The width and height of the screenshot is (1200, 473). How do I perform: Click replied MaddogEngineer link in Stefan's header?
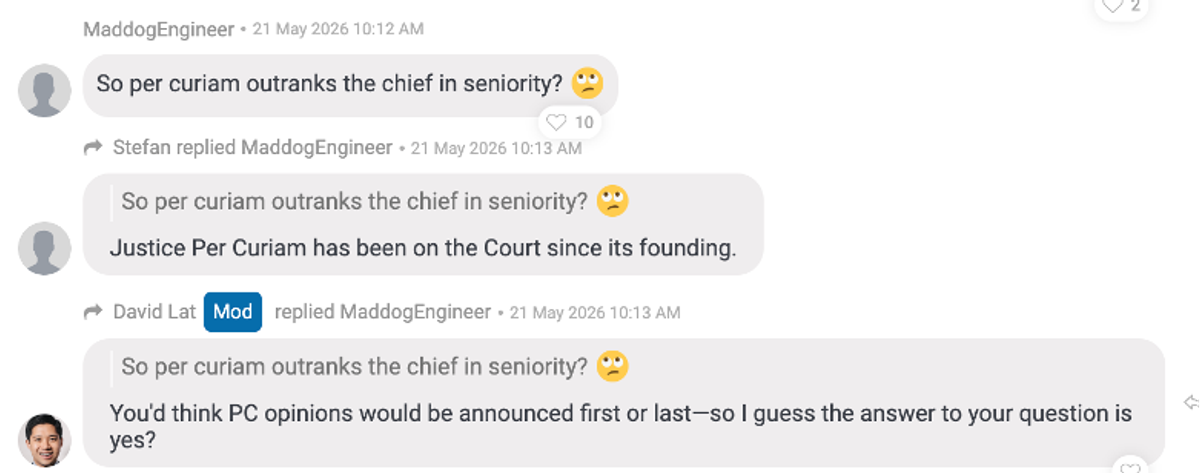284,148
